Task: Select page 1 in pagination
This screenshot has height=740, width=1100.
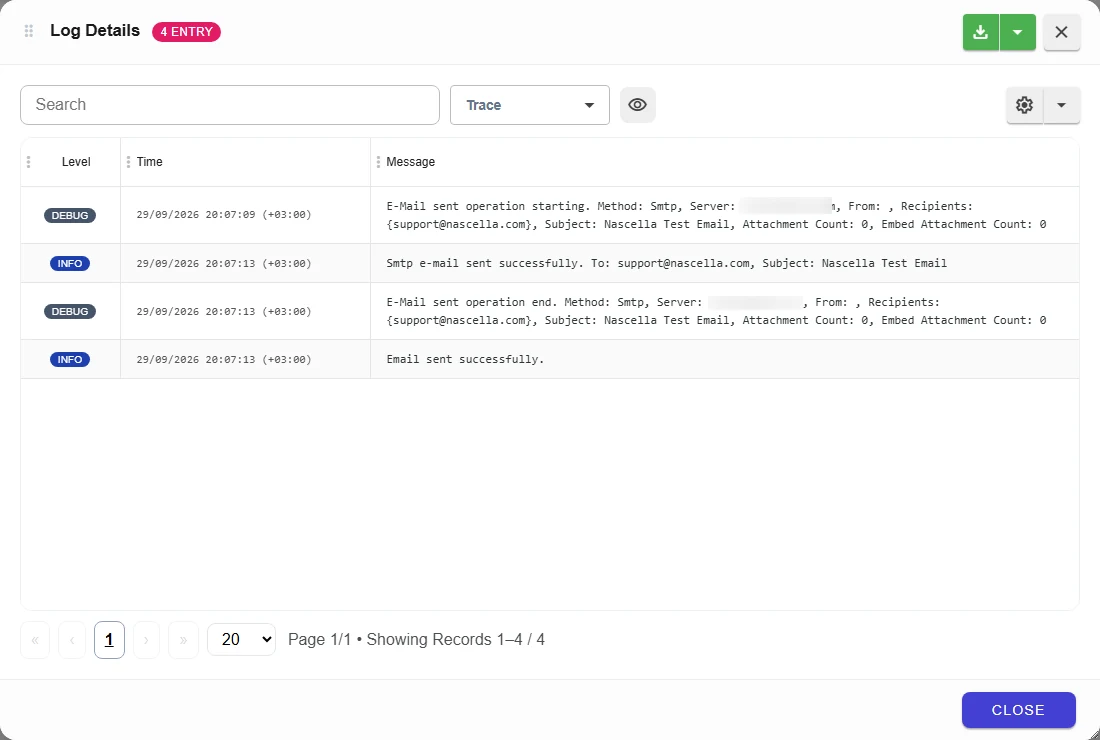Action: point(109,640)
